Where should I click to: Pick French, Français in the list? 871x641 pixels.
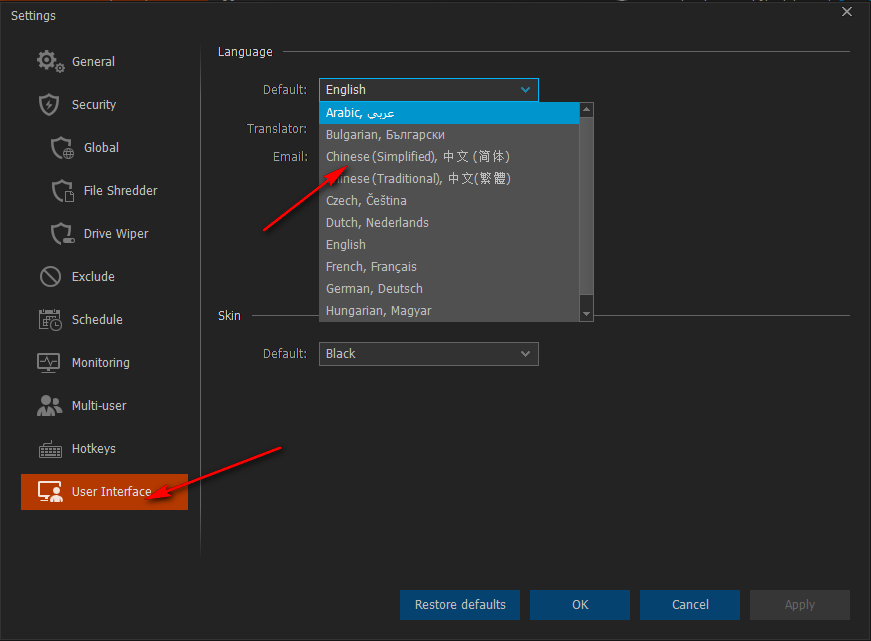pyautogui.click(x=371, y=267)
